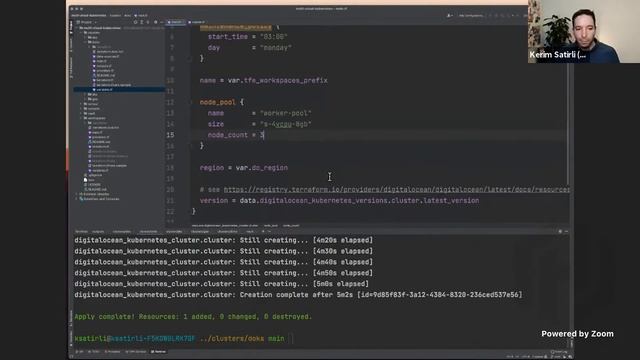
Task: Click the latest_version reference on version line
Action: click(x=451, y=200)
